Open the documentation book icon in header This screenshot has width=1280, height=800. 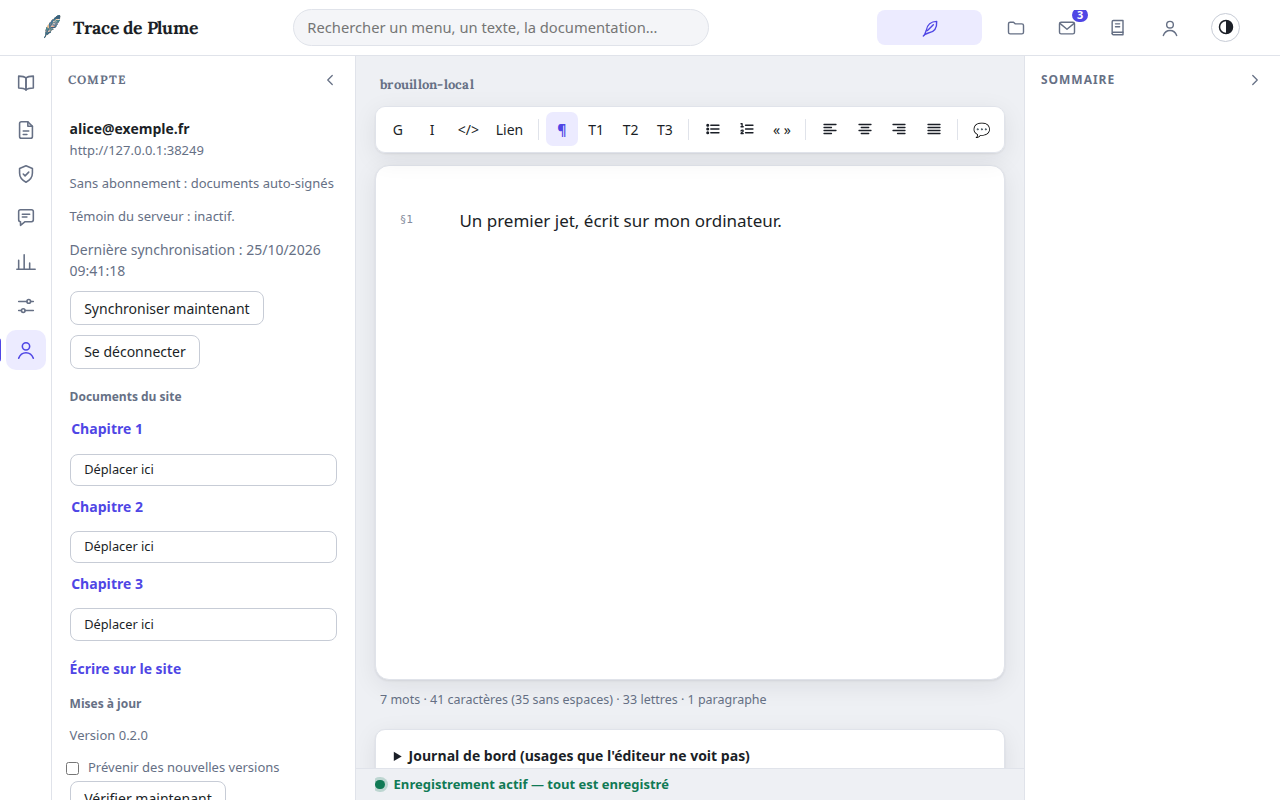1118,28
